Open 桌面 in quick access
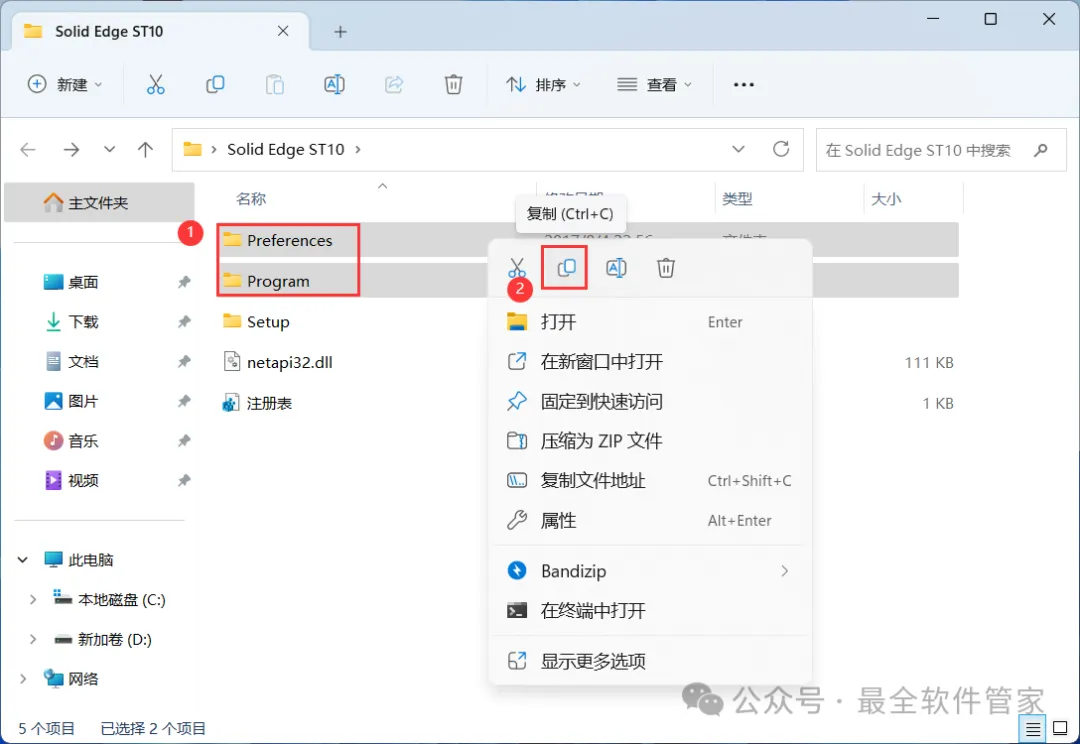Image resolution: width=1080 pixels, height=744 pixels. pos(83,282)
